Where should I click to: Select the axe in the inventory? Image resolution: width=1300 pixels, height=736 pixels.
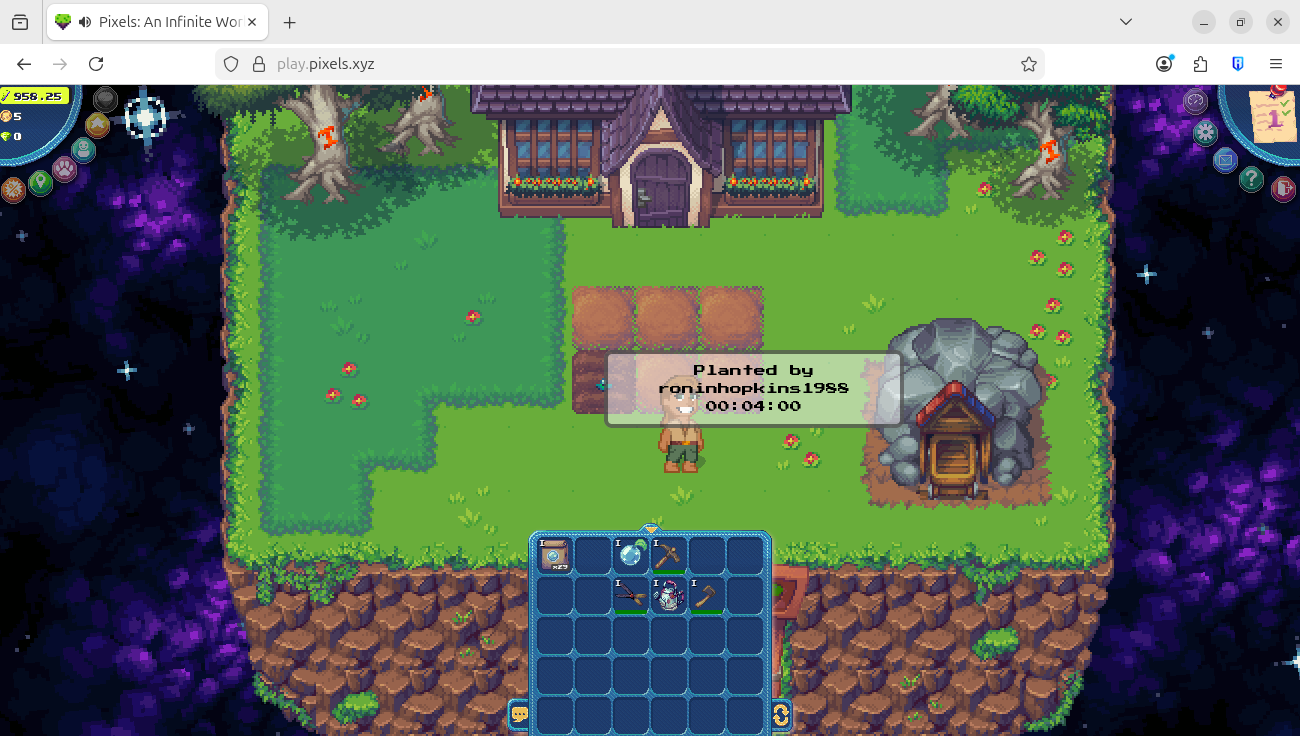707,595
